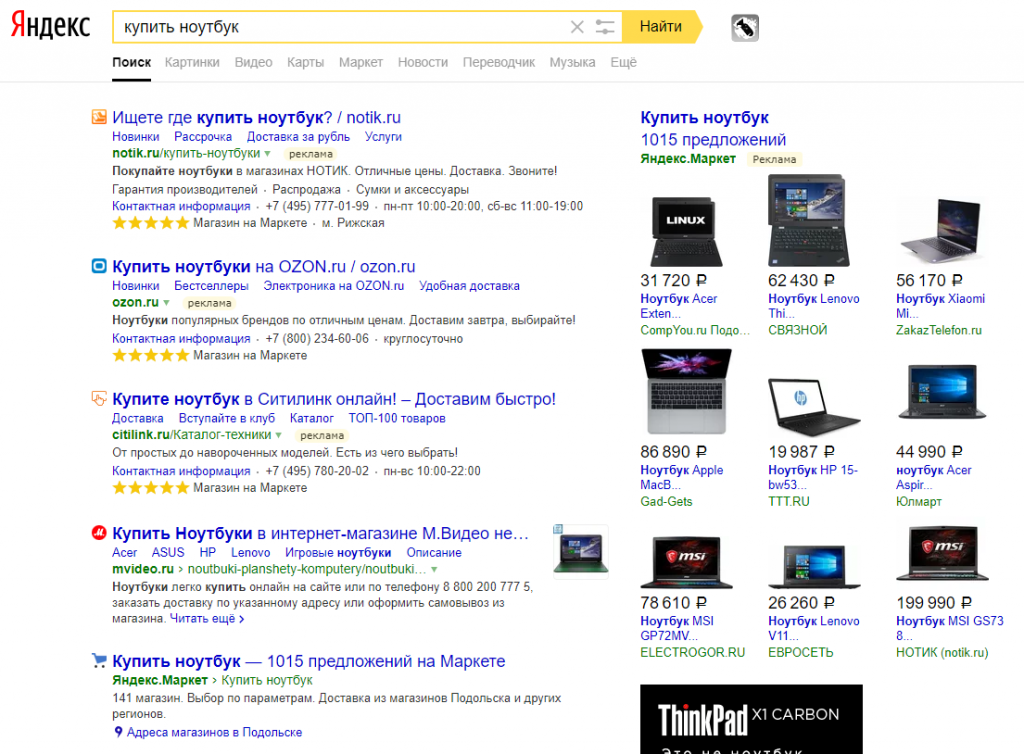Click the shopping cart Маркет favicon

point(99,661)
